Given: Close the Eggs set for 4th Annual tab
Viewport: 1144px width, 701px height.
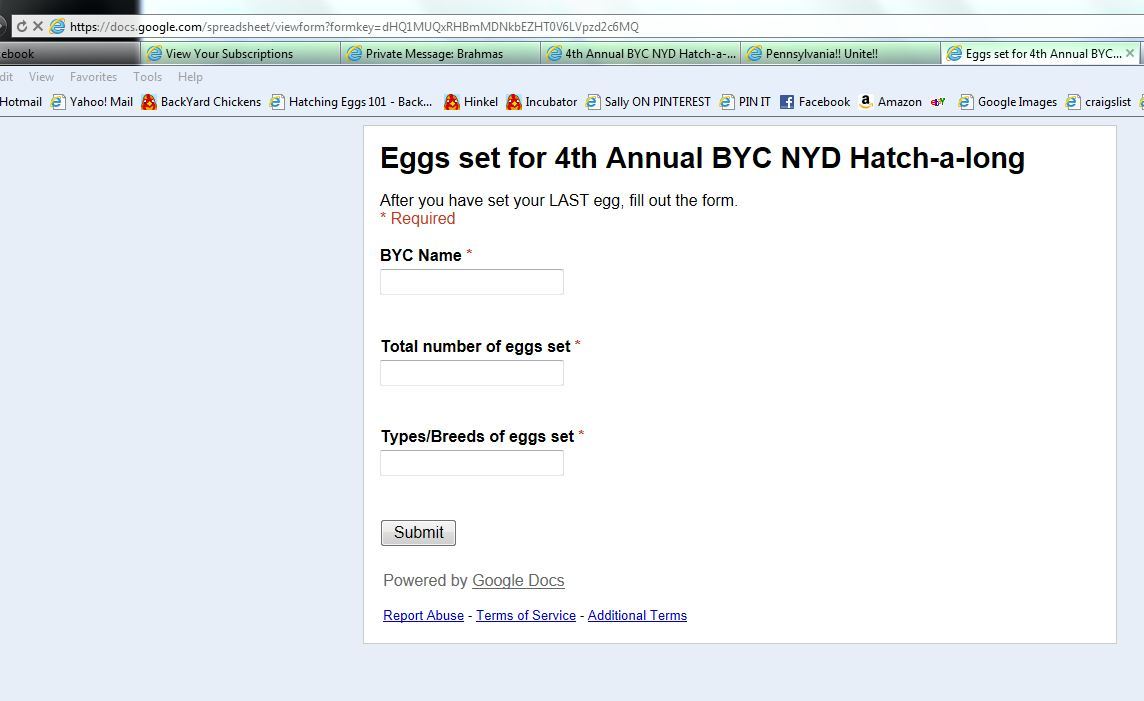Looking at the screenshot, I should (1130, 53).
